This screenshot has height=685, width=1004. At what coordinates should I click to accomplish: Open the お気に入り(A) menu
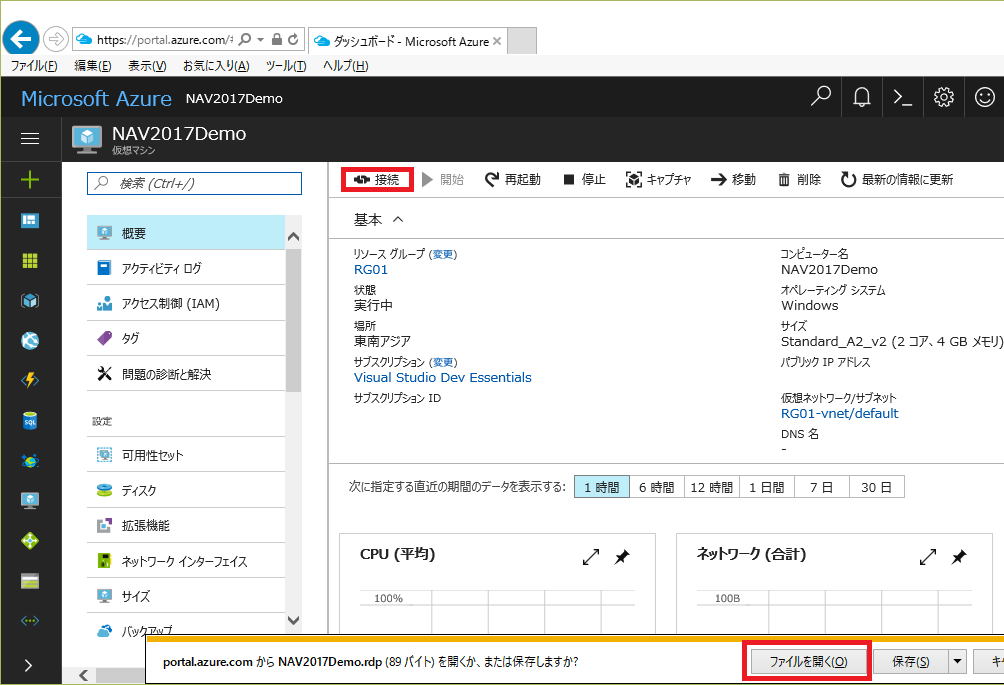click(x=216, y=66)
